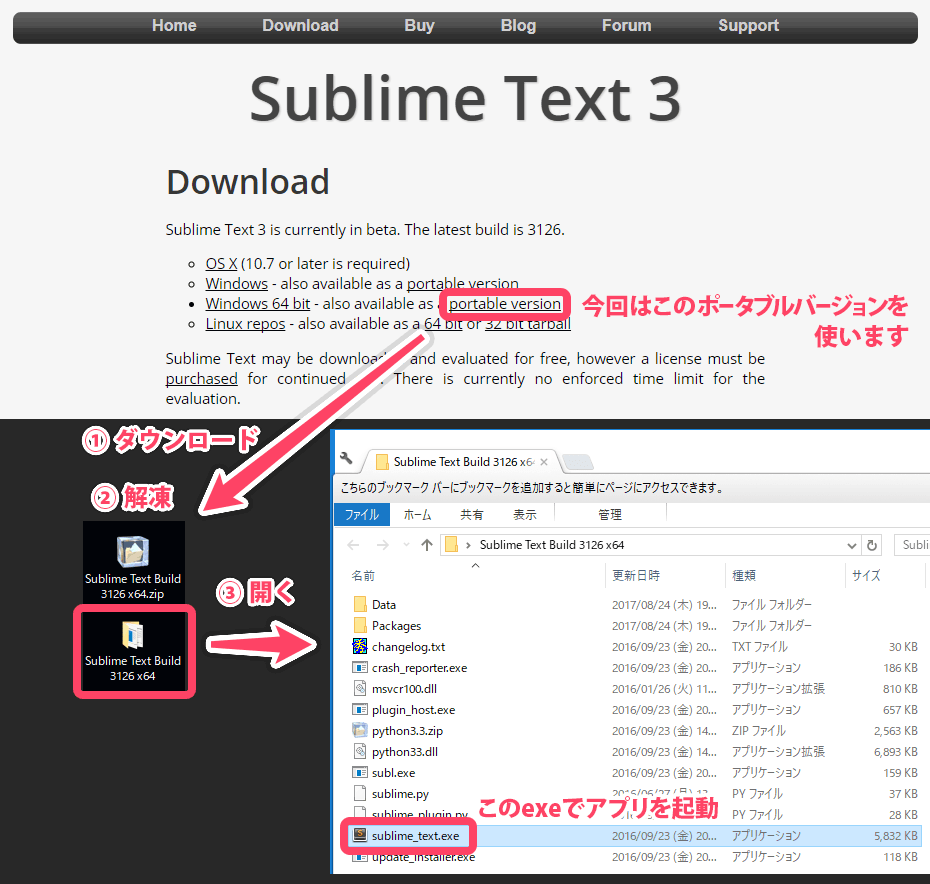This screenshot has width=930, height=884.
Task: Click the address bar path field
Action: point(650,545)
